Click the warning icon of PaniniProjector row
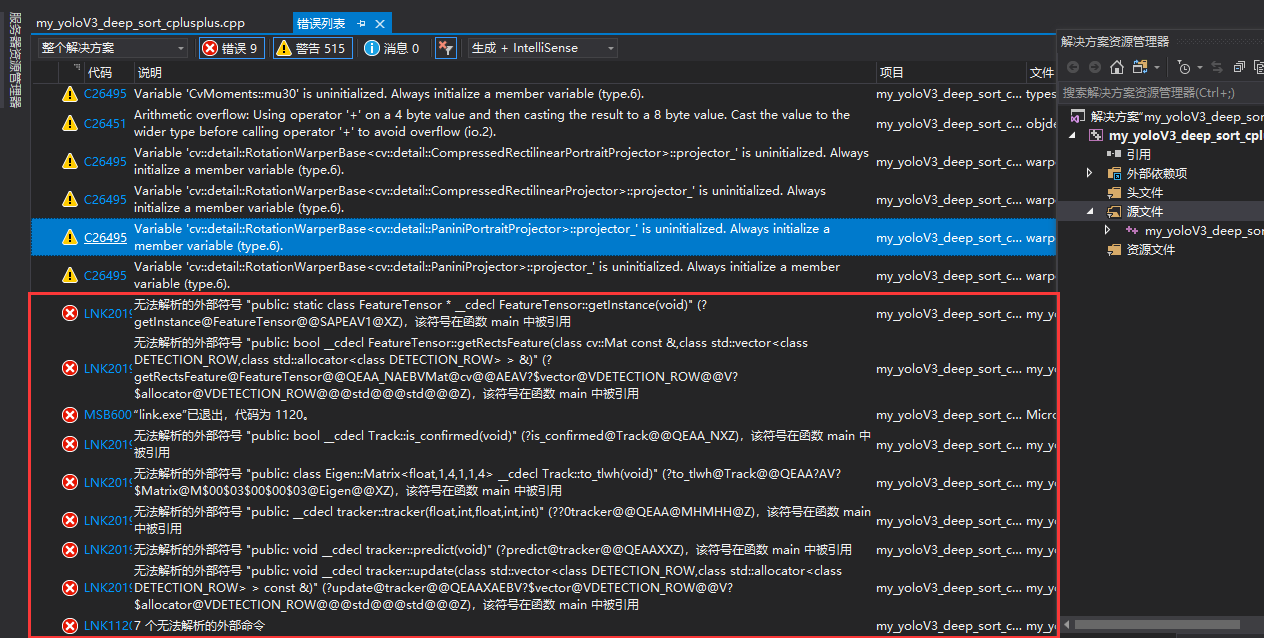This screenshot has height=638, width=1264. coord(70,276)
